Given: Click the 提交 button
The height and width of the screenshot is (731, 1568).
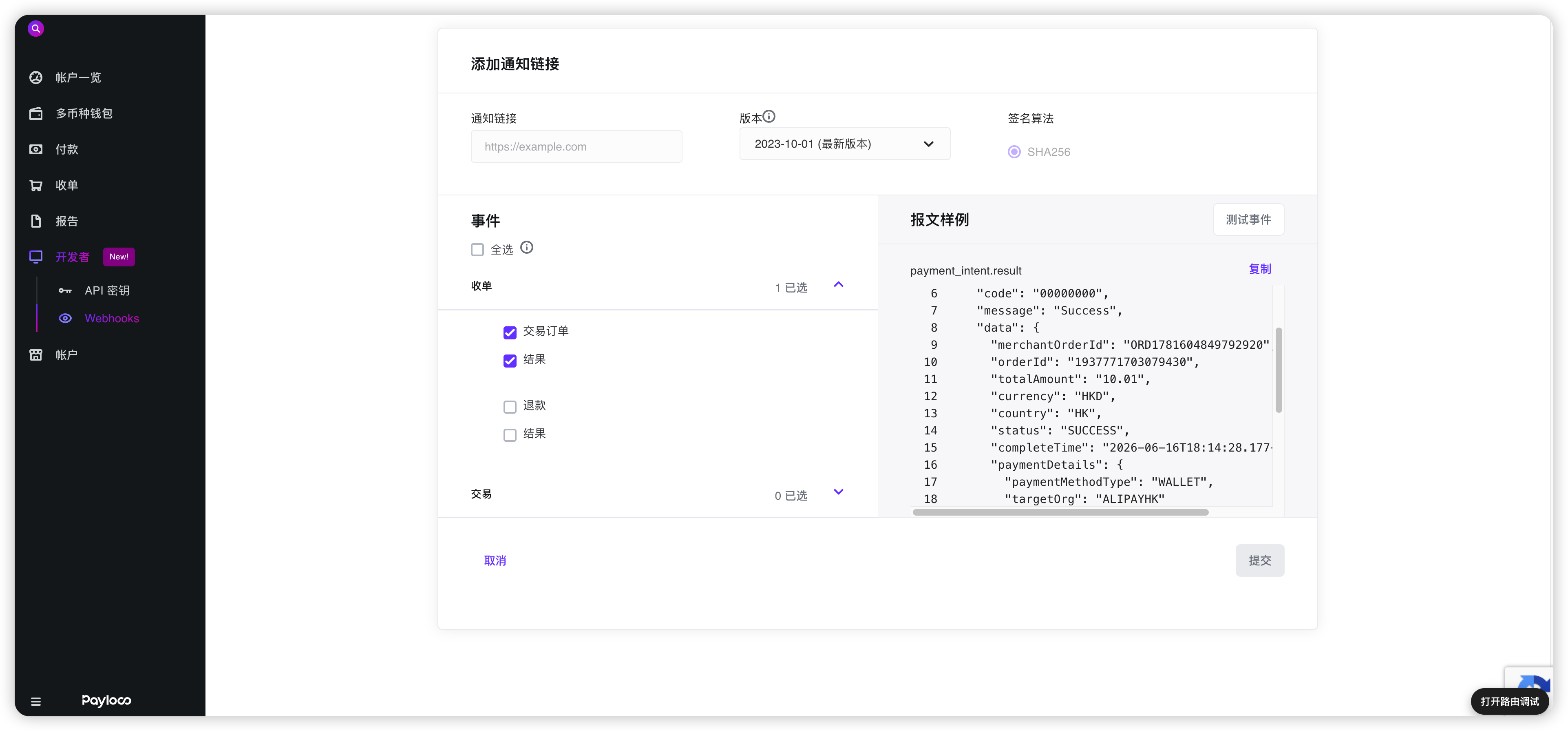Looking at the screenshot, I should point(1259,560).
